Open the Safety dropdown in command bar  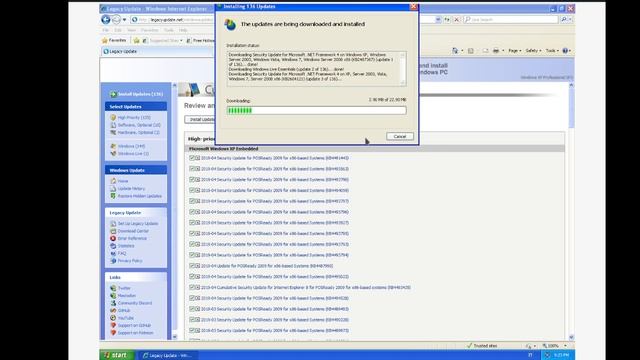pos(533,51)
